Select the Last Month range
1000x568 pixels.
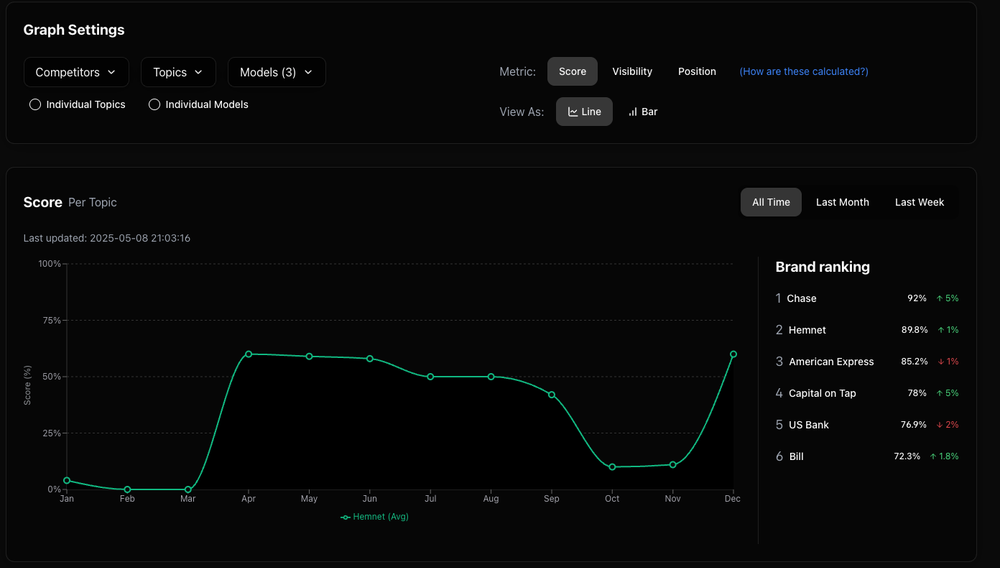(842, 202)
